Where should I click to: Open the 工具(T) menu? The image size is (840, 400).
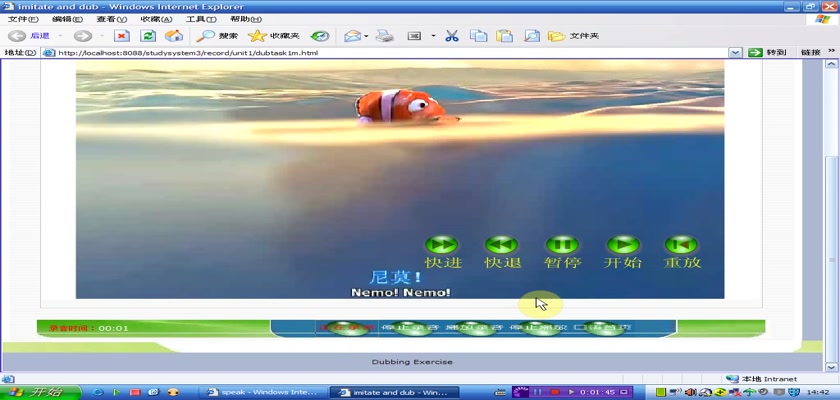[201, 19]
